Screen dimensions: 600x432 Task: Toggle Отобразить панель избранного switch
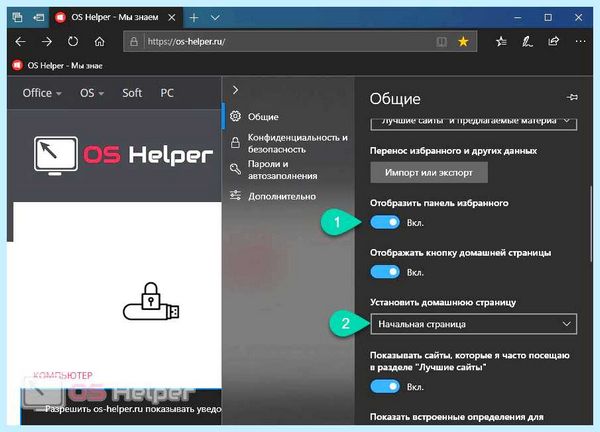[x=385, y=222]
